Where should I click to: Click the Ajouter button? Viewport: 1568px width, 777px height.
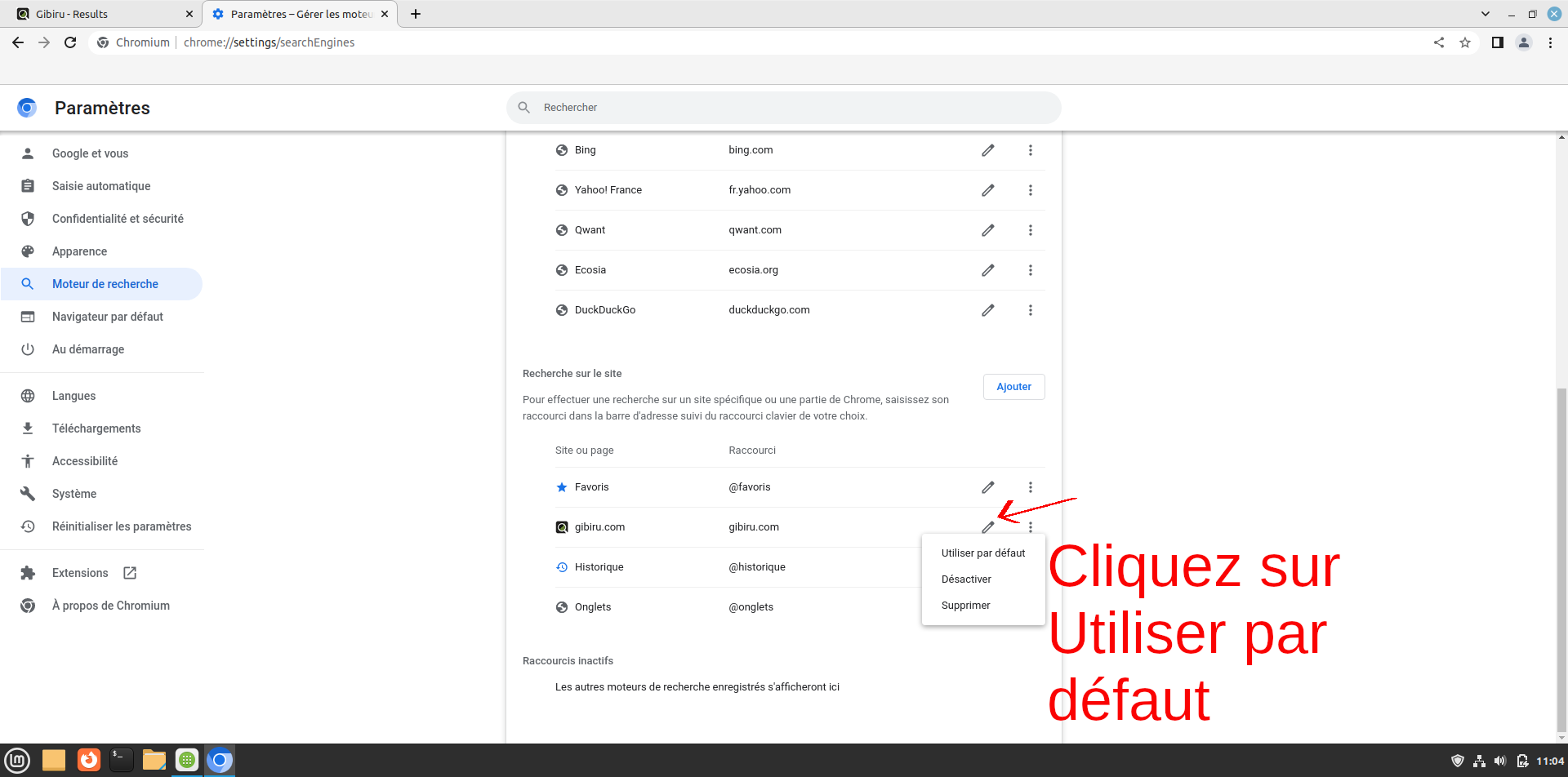pyautogui.click(x=1013, y=387)
